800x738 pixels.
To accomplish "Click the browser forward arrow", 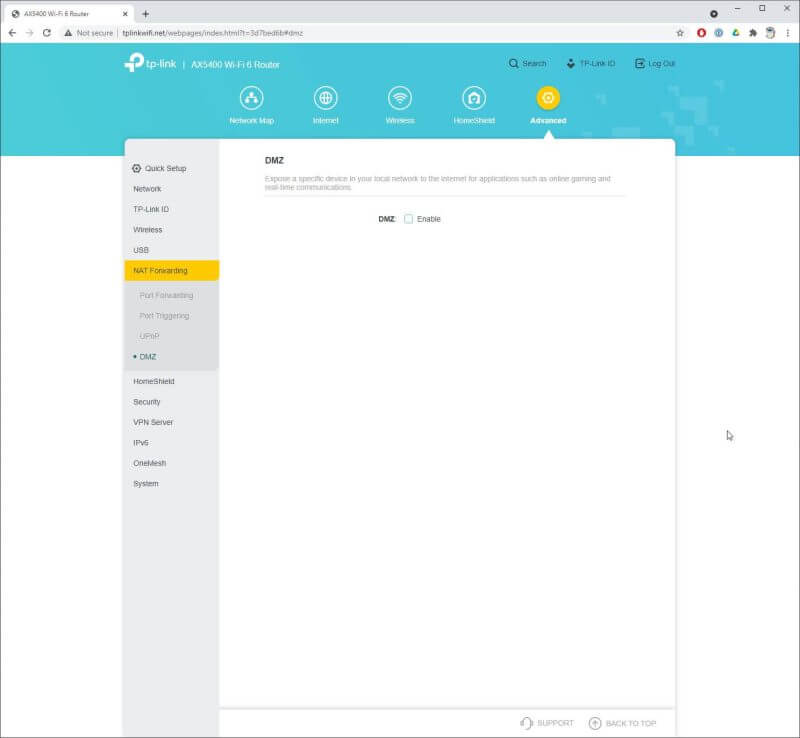I will (30, 33).
